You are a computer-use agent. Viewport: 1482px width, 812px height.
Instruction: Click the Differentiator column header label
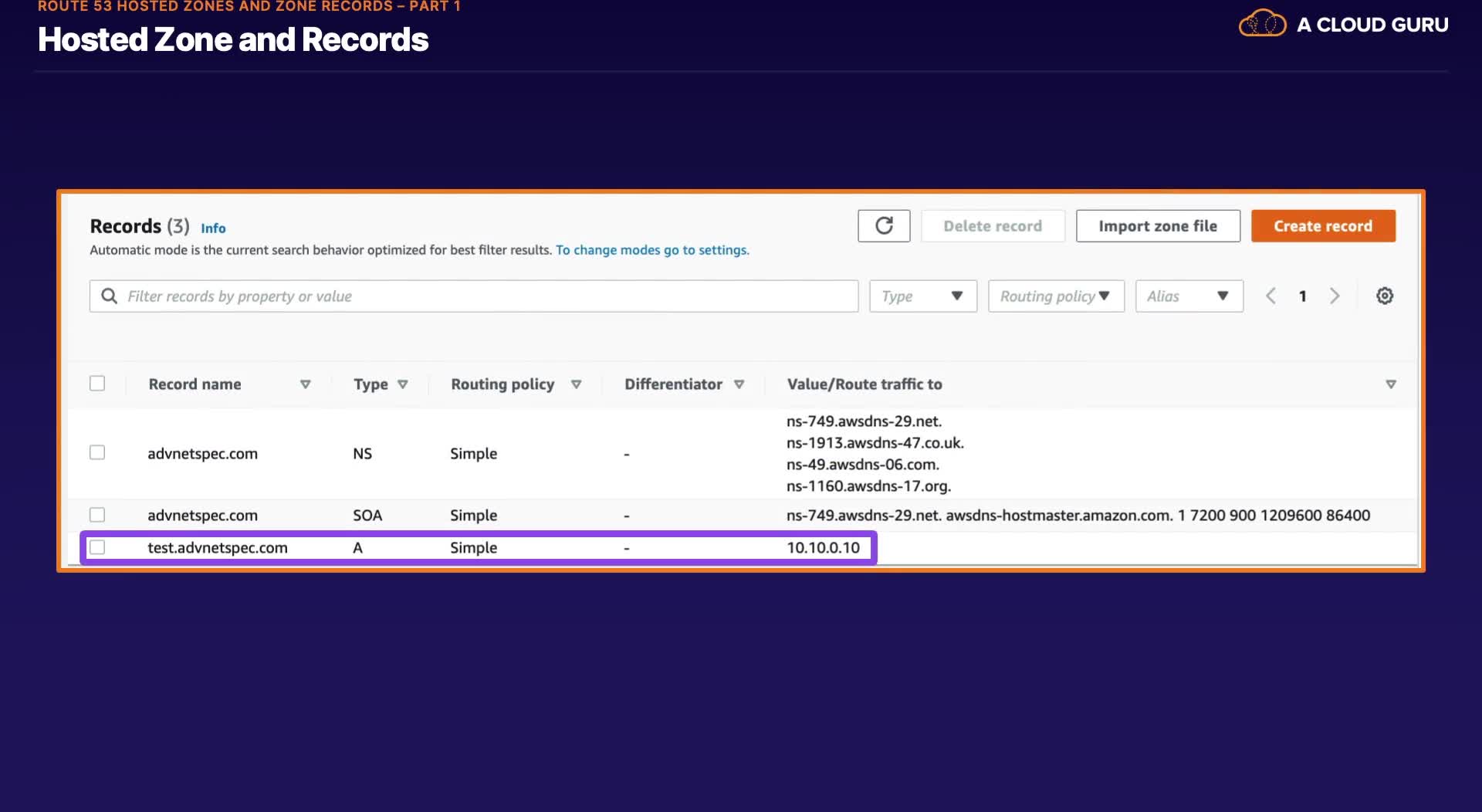coord(673,384)
